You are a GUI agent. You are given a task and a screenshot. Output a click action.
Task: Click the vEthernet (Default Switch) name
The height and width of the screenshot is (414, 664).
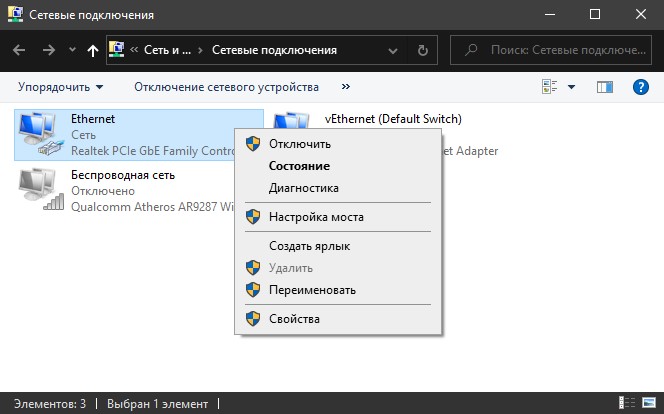(393, 119)
